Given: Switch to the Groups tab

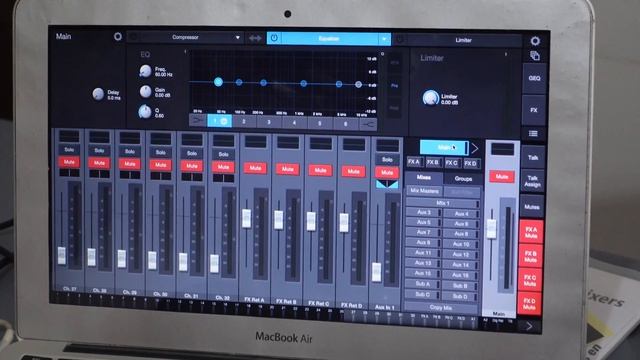Looking at the screenshot, I should tap(463, 179).
